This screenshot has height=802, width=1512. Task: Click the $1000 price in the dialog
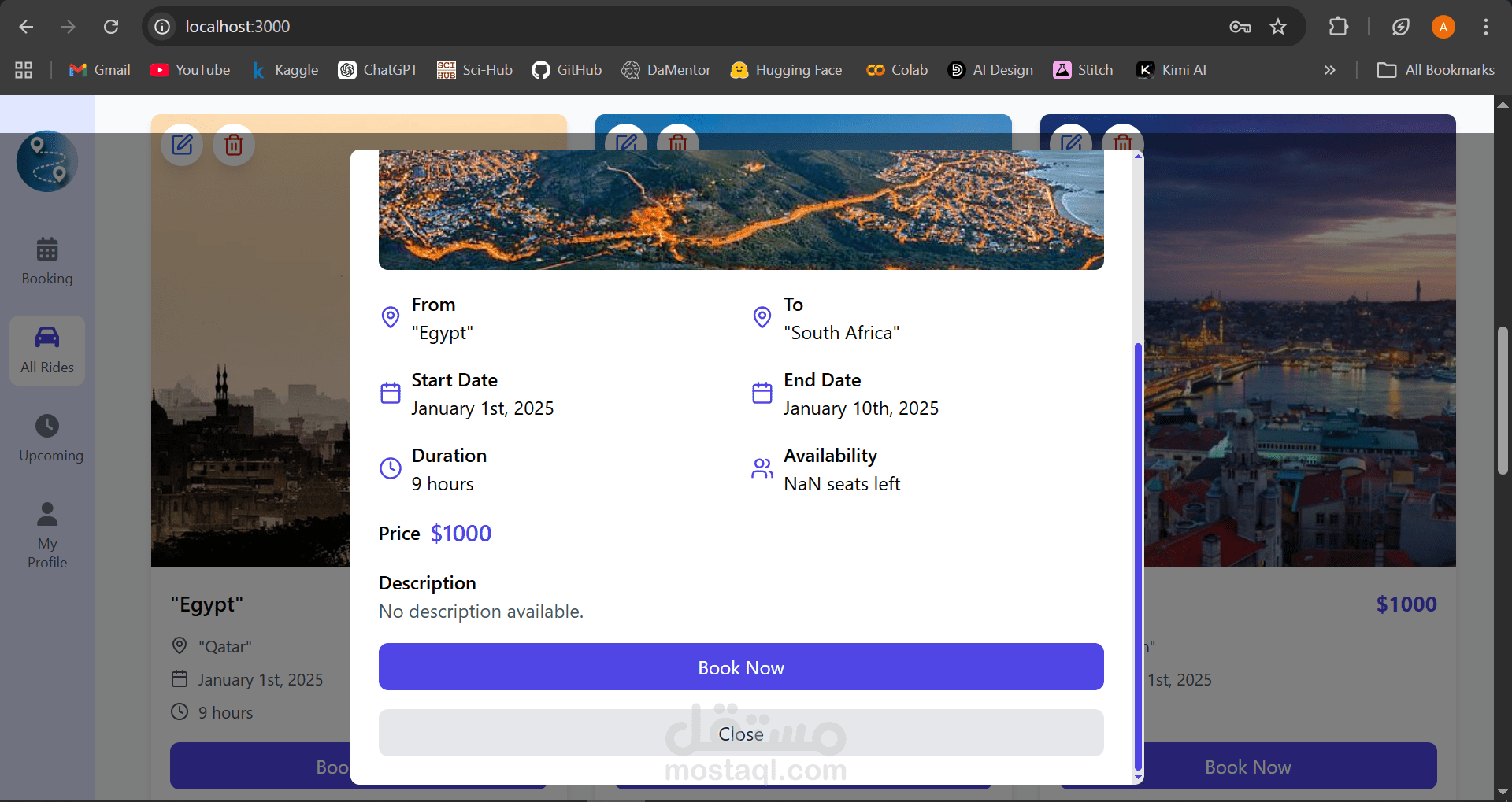[x=461, y=534]
